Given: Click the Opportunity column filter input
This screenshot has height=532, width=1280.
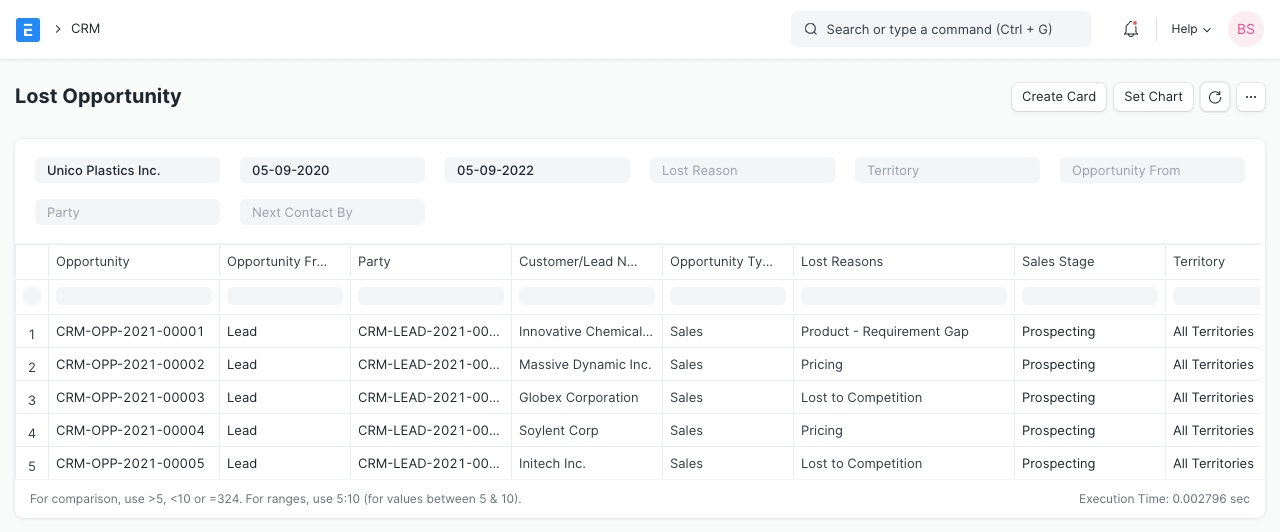Looking at the screenshot, I should [x=134, y=296].
